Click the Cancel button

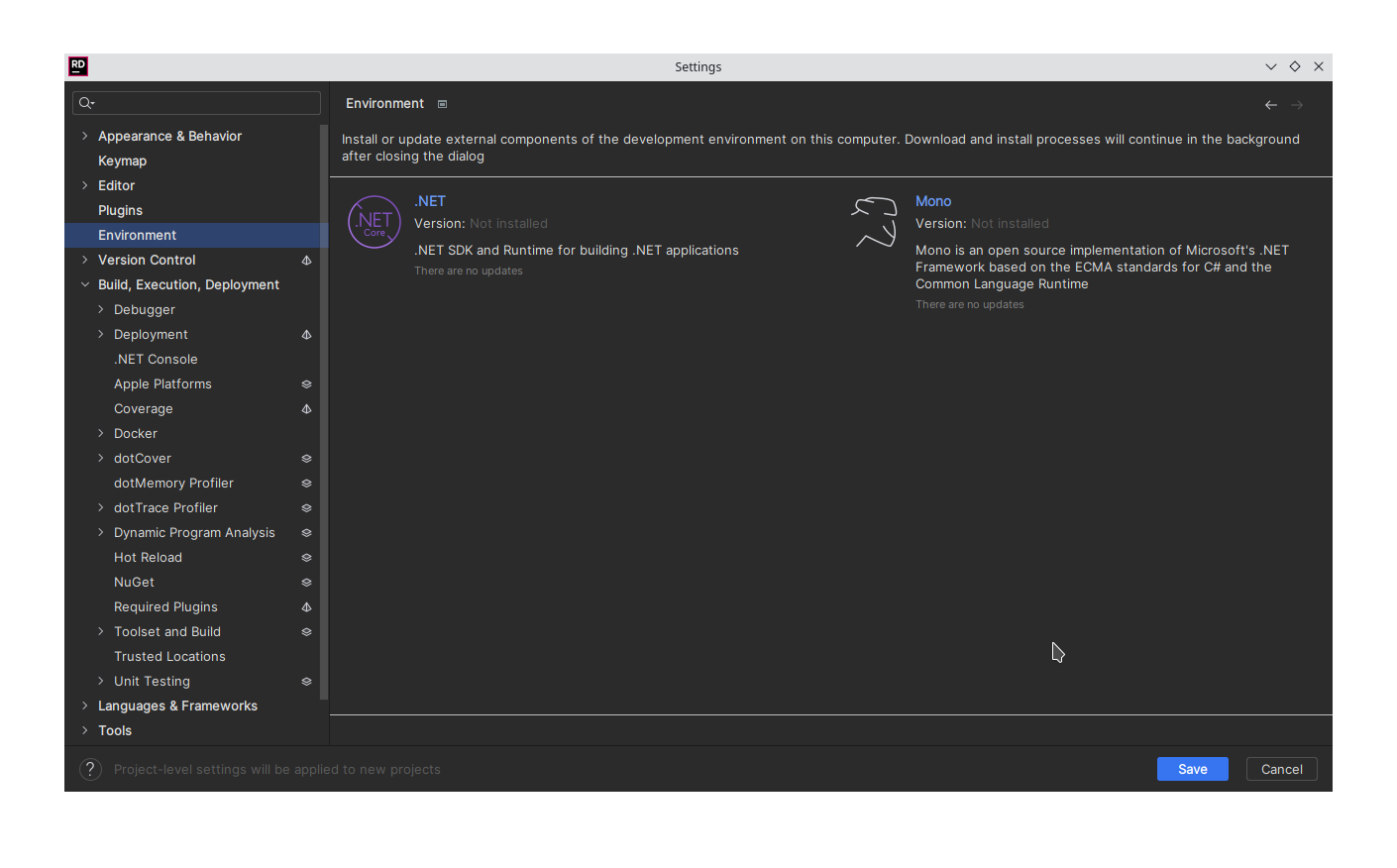(x=1281, y=769)
